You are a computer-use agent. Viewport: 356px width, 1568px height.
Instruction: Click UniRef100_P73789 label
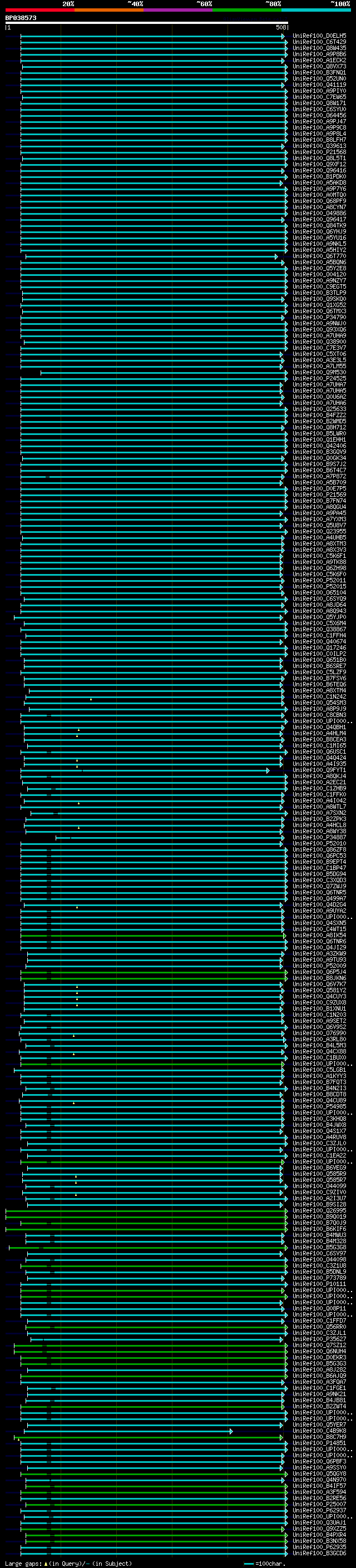coord(319,1278)
